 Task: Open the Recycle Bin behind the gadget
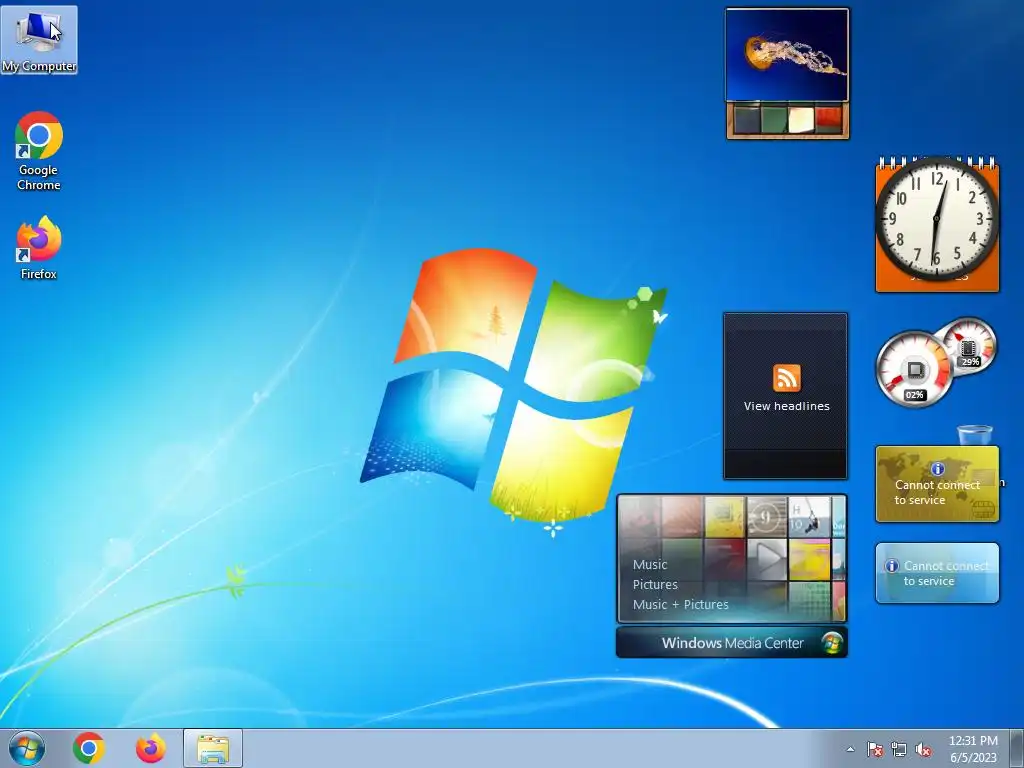pos(975,435)
